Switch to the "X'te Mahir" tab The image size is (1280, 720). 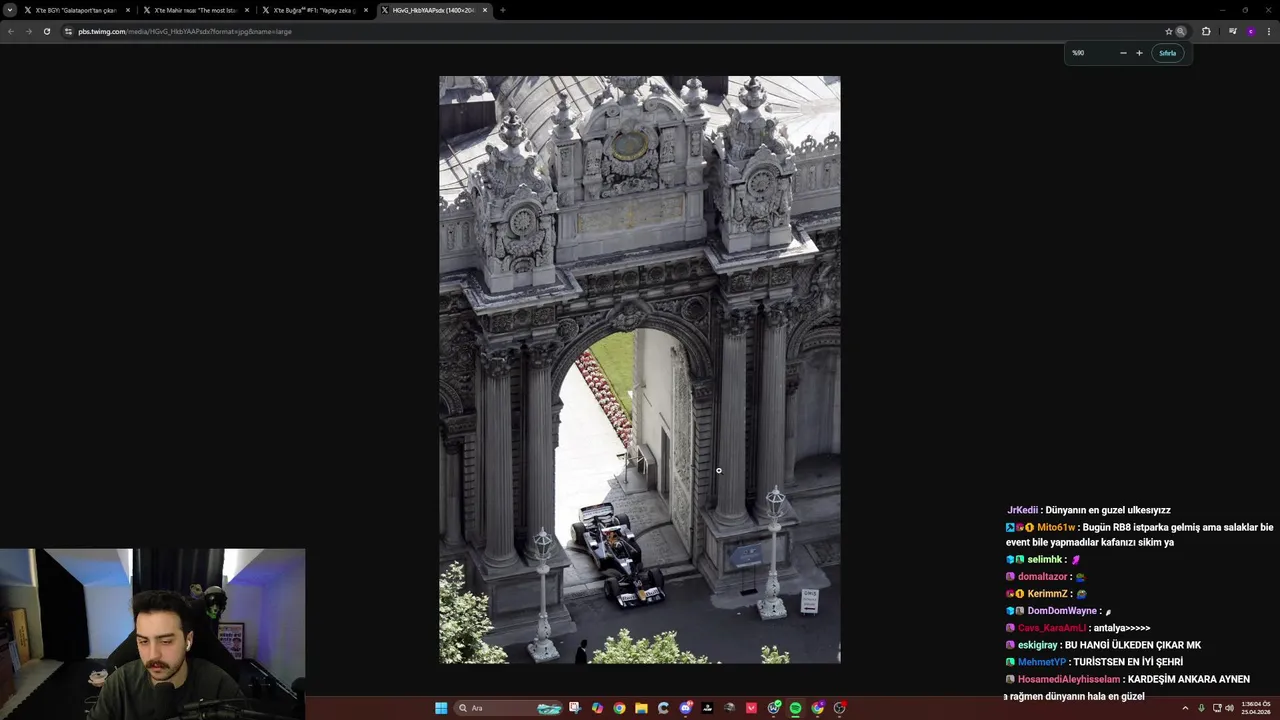coord(195,10)
